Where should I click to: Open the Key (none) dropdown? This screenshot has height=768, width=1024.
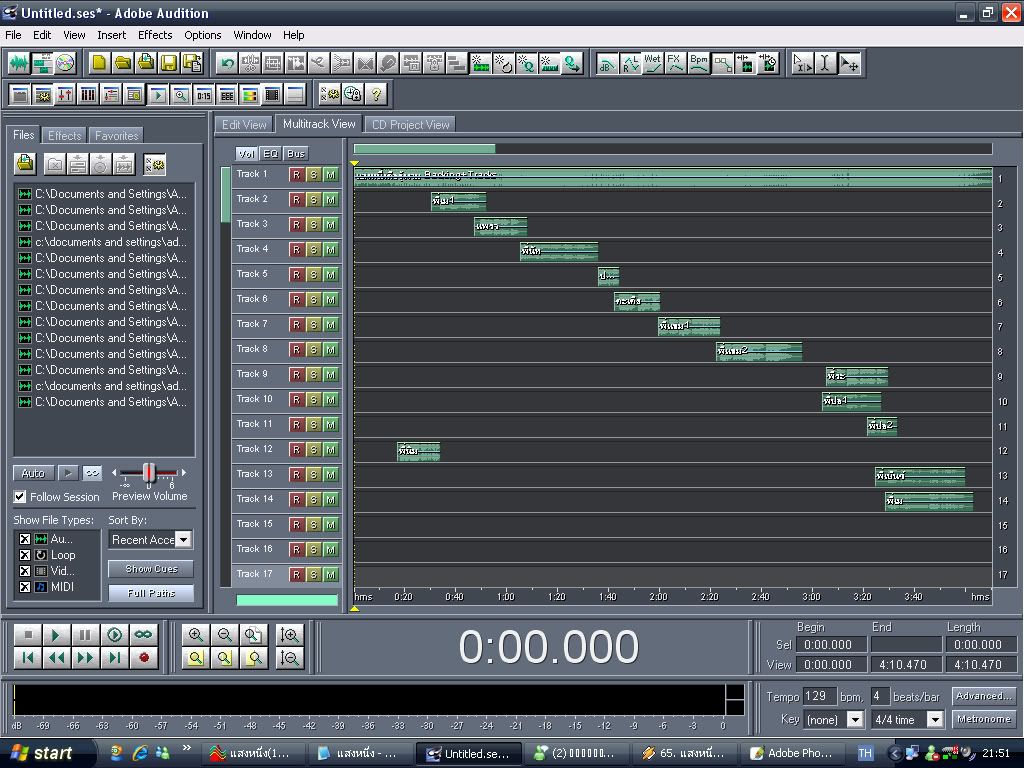point(855,720)
